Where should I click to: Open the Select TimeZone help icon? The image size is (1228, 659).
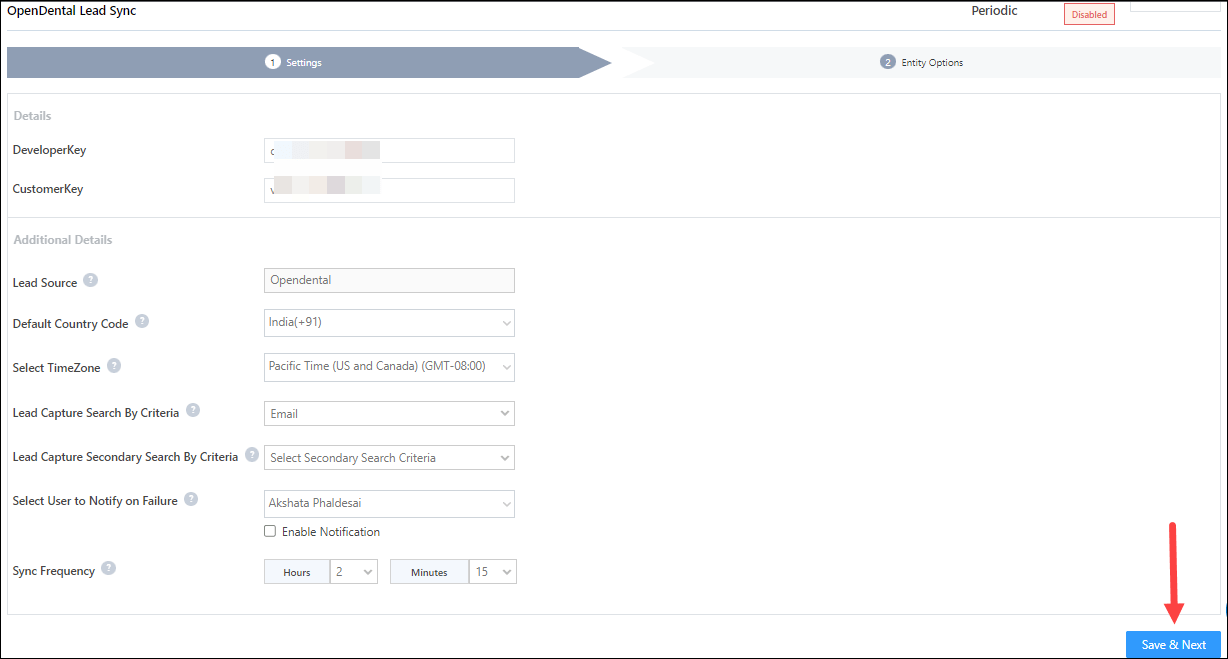click(114, 365)
